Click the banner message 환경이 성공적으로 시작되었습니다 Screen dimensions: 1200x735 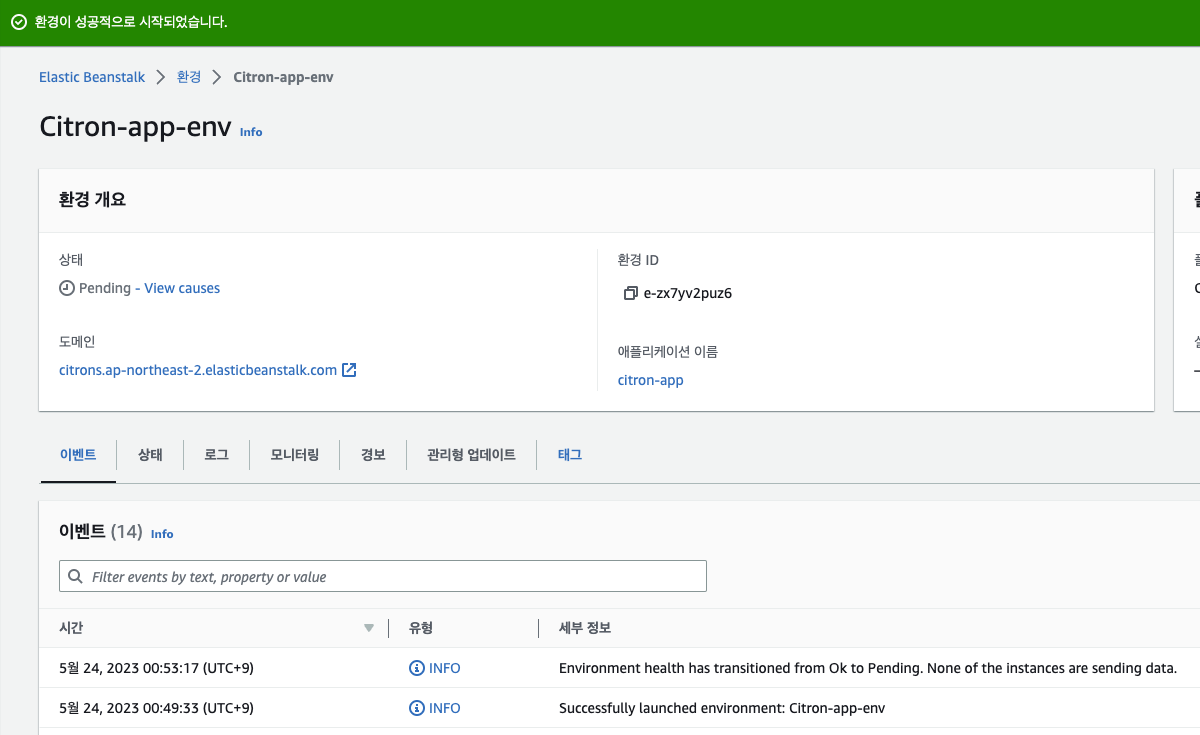tap(131, 22)
